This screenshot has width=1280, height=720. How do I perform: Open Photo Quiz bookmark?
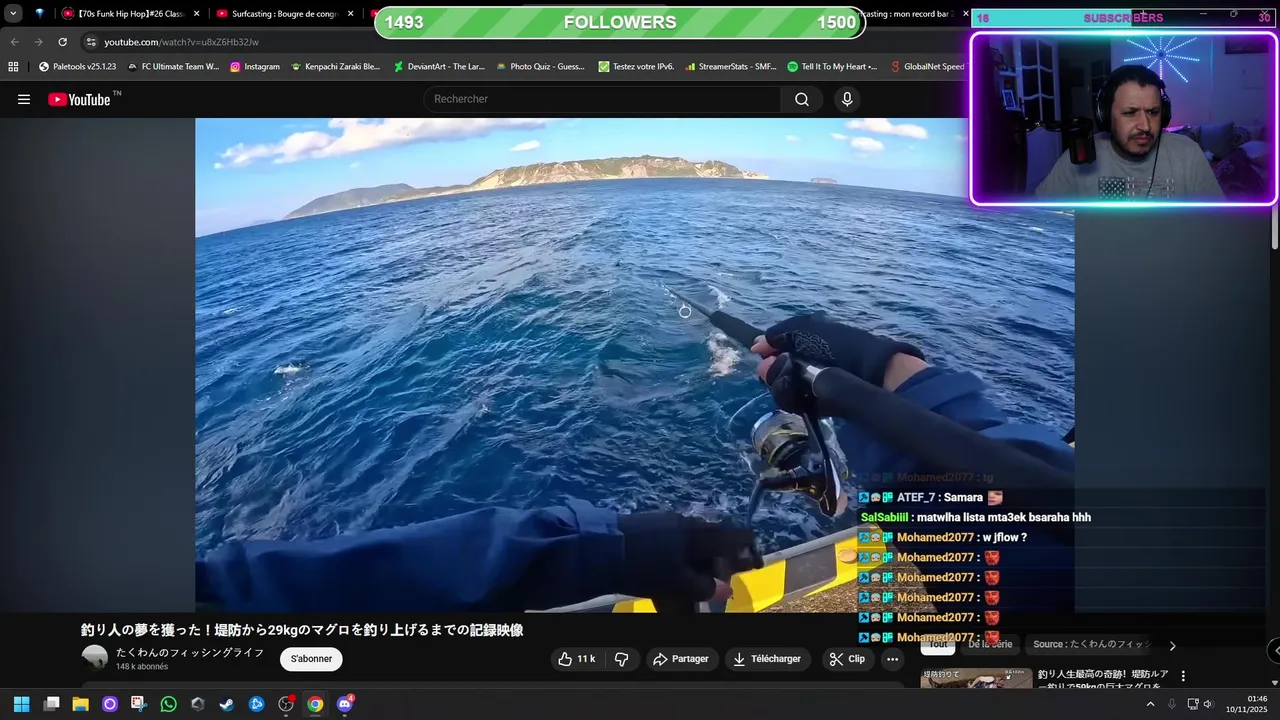(x=540, y=67)
